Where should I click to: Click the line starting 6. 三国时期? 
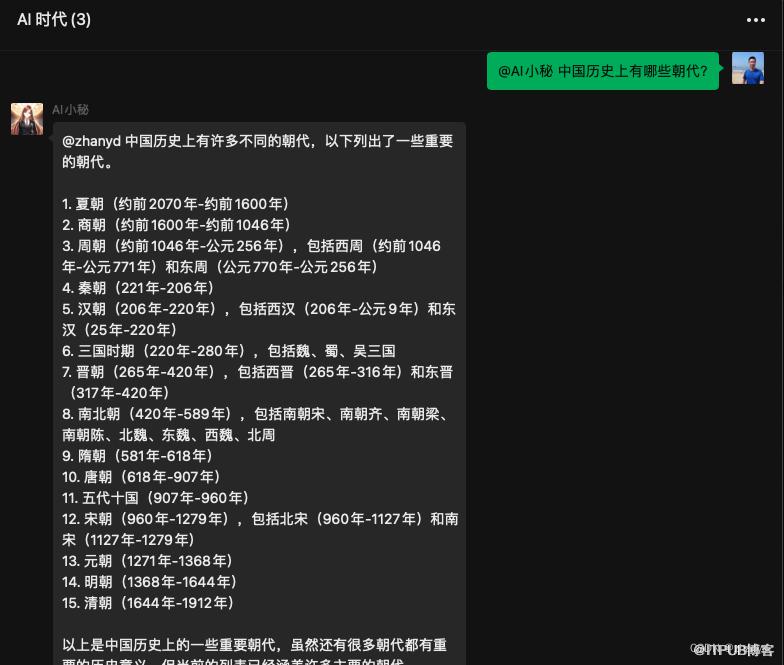(229, 351)
